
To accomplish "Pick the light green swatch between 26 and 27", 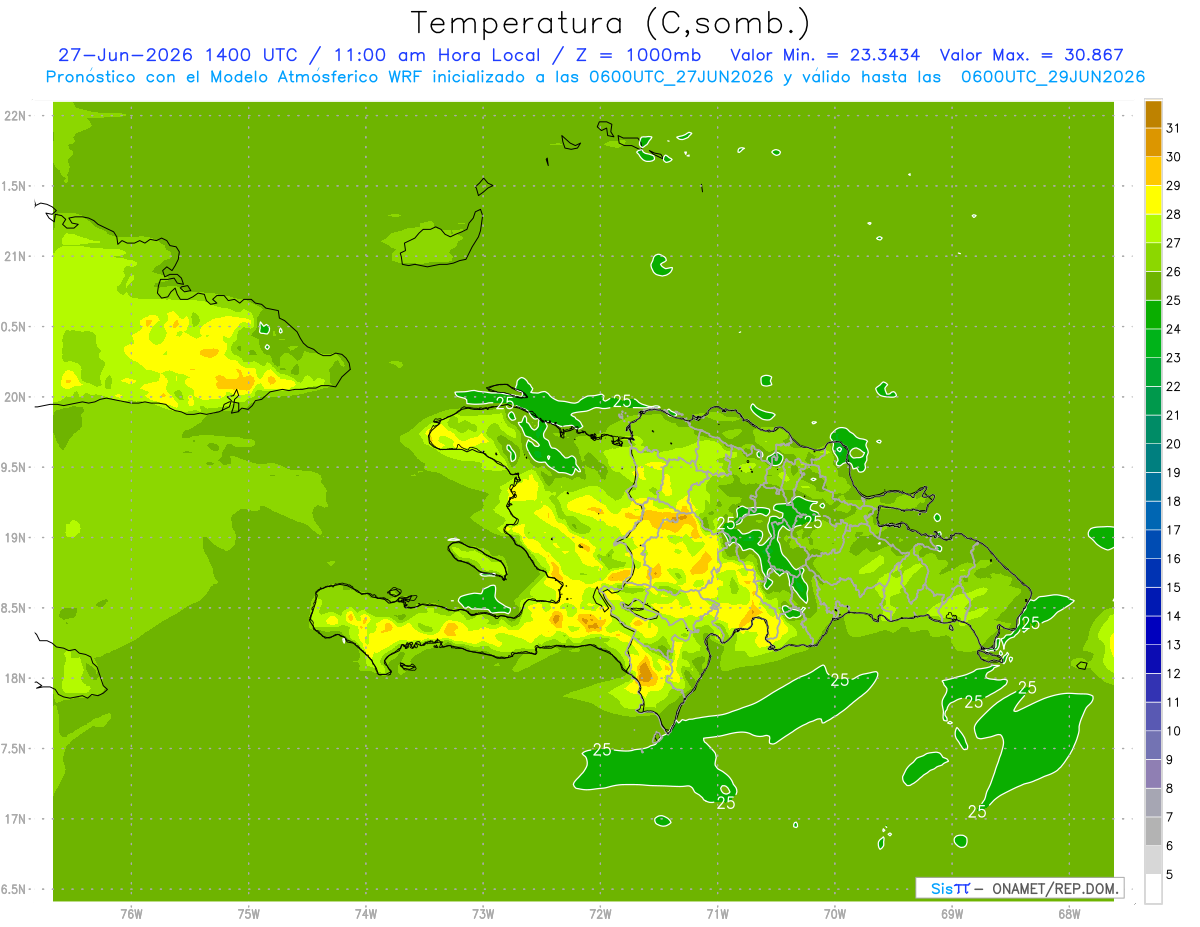I will click(1153, 257).
